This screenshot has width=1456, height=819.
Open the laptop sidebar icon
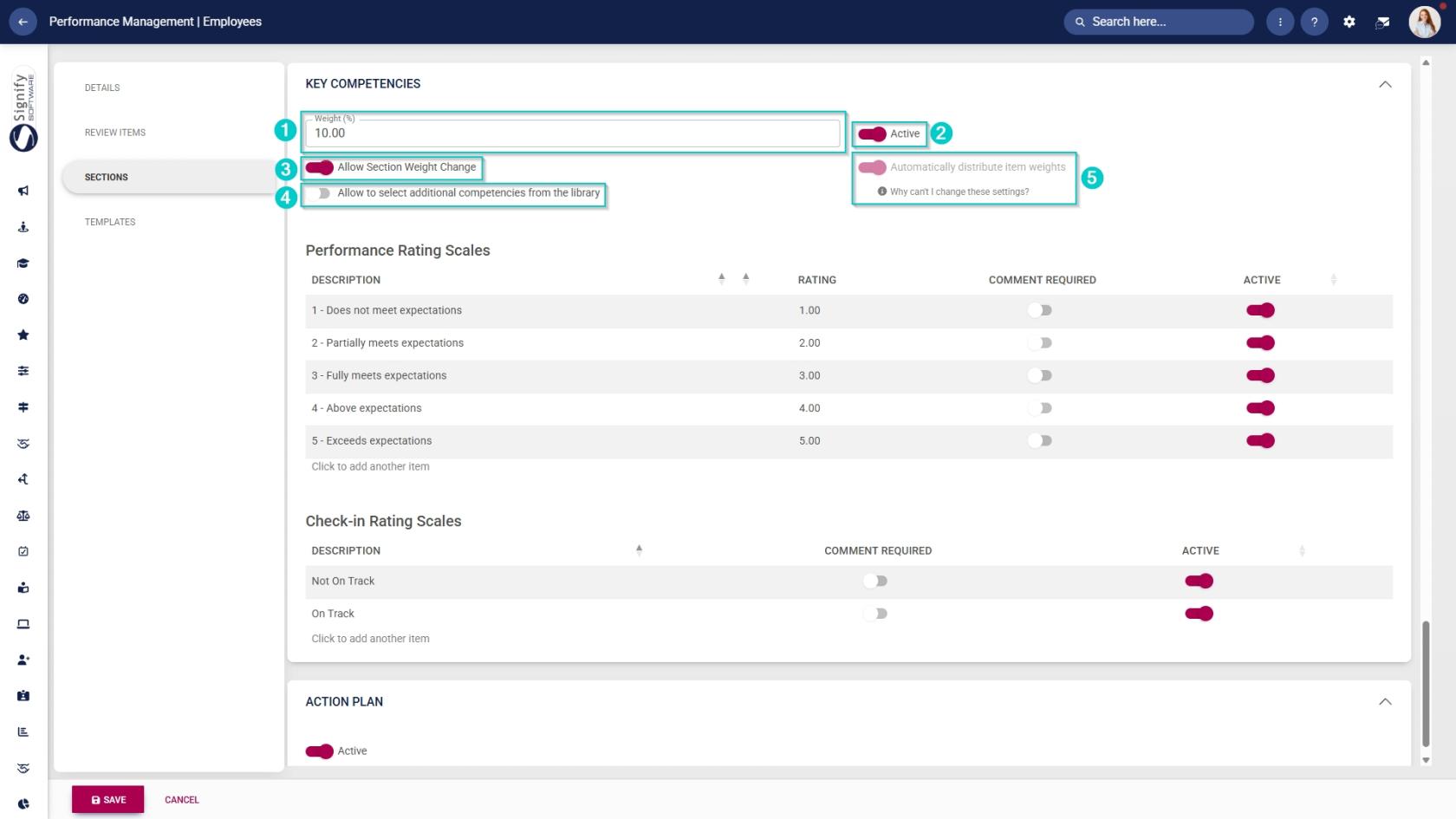click(x=23, y=624)
